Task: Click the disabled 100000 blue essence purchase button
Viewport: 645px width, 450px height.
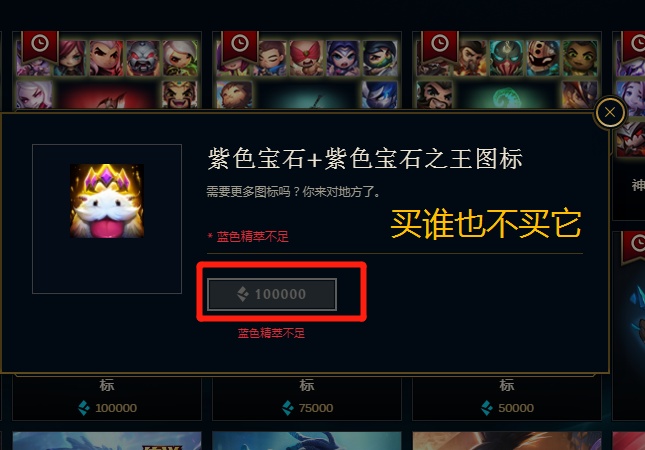Action: [272, 294]
